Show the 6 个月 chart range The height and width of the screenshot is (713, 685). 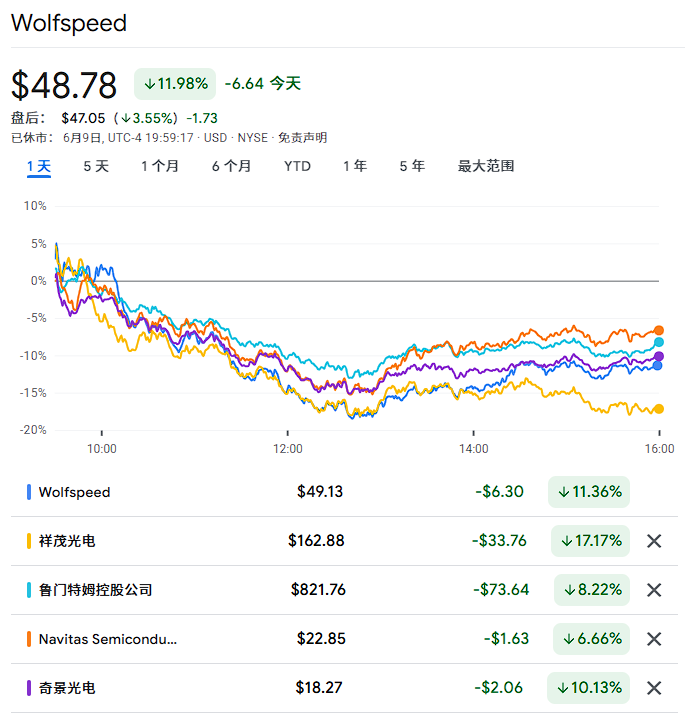(232, 166)
